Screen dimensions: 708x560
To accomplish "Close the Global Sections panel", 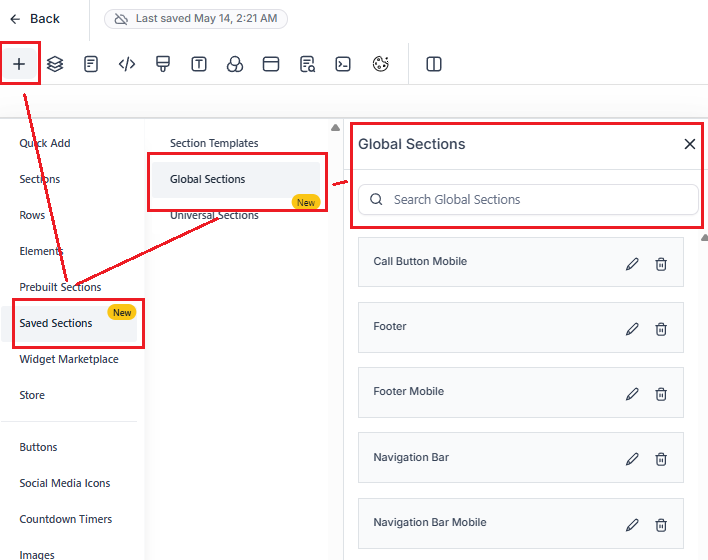I will click(x=689, y=144).
